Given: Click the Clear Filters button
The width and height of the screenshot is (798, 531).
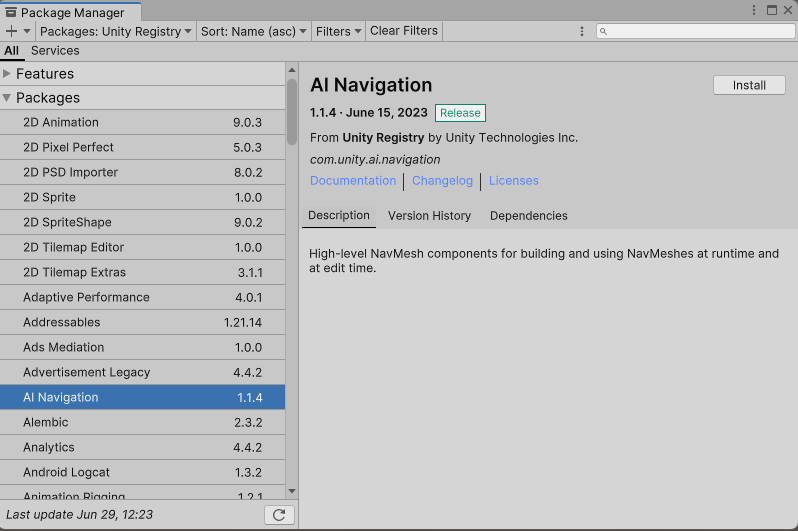Looking at the screenshot, I should (x=404, y=31).
